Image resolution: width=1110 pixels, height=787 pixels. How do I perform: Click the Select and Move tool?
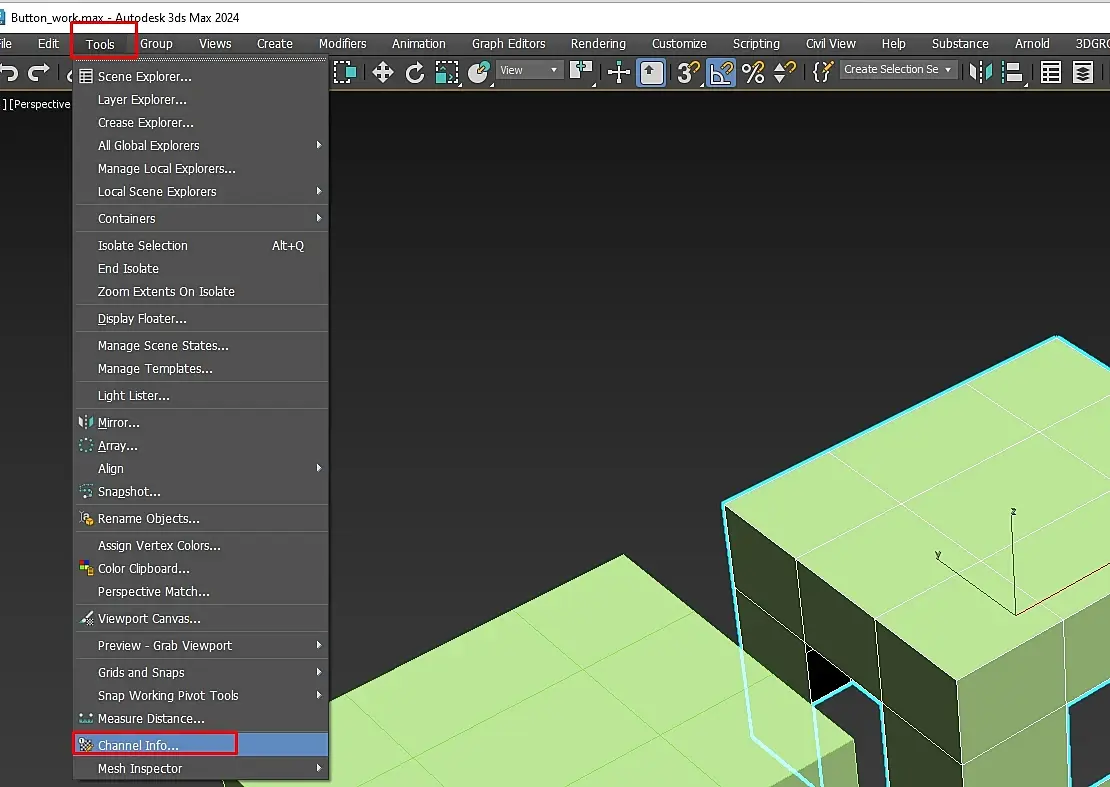coord(383,72)
